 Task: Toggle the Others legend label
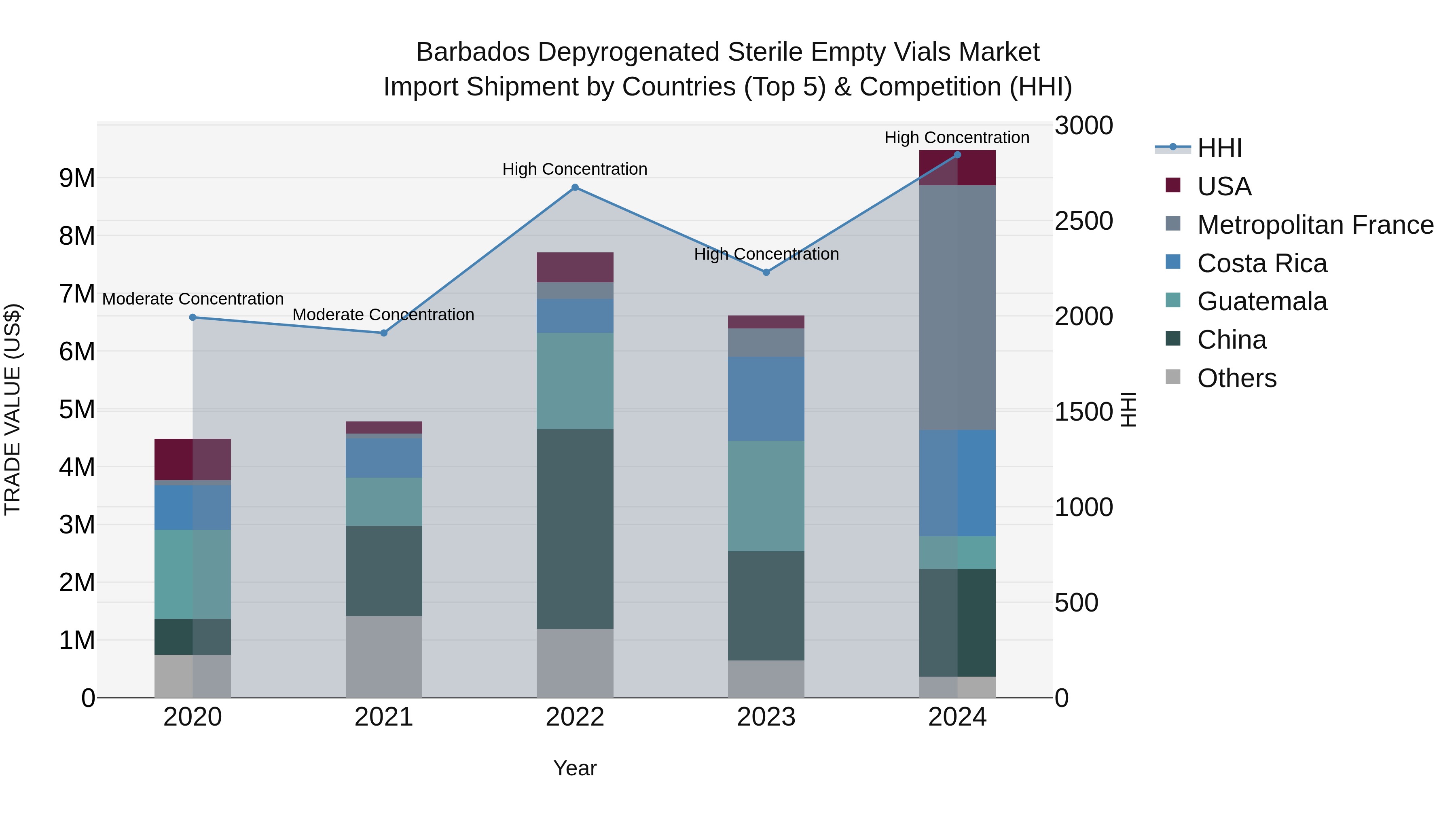click(1237, 378)
